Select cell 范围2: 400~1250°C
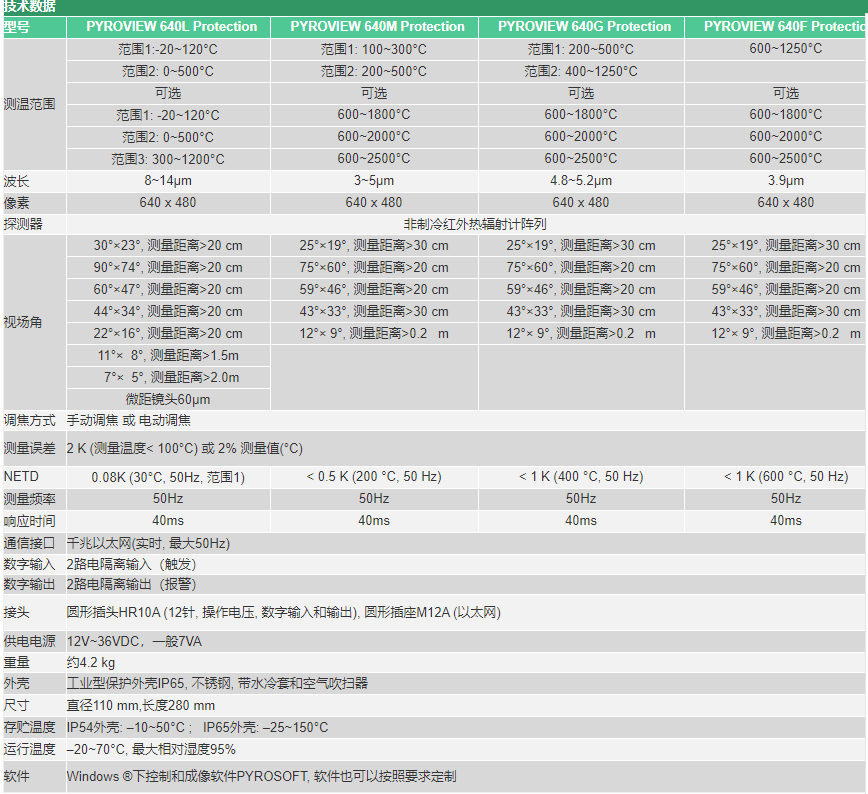The height and width of the screenshot is (794, 868). [x=581, y=71]
